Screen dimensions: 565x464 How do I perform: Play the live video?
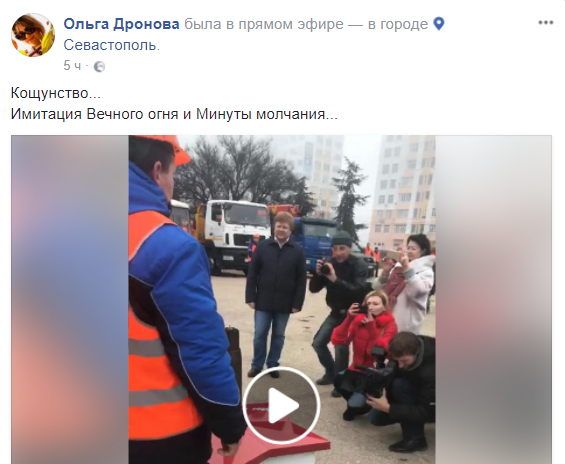point(281,405)
